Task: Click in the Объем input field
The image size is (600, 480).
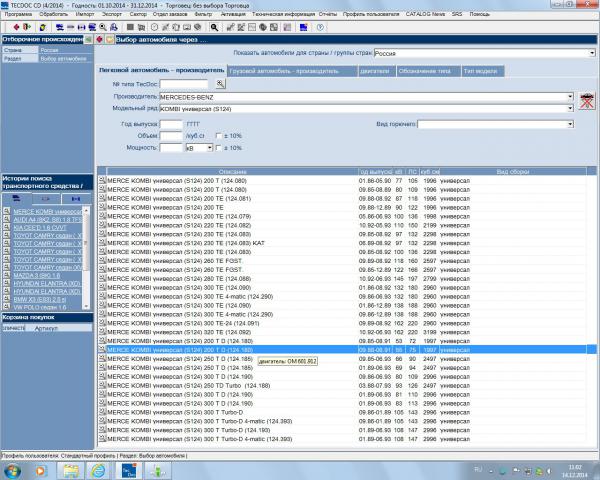Action: click(x=171, y=136)
